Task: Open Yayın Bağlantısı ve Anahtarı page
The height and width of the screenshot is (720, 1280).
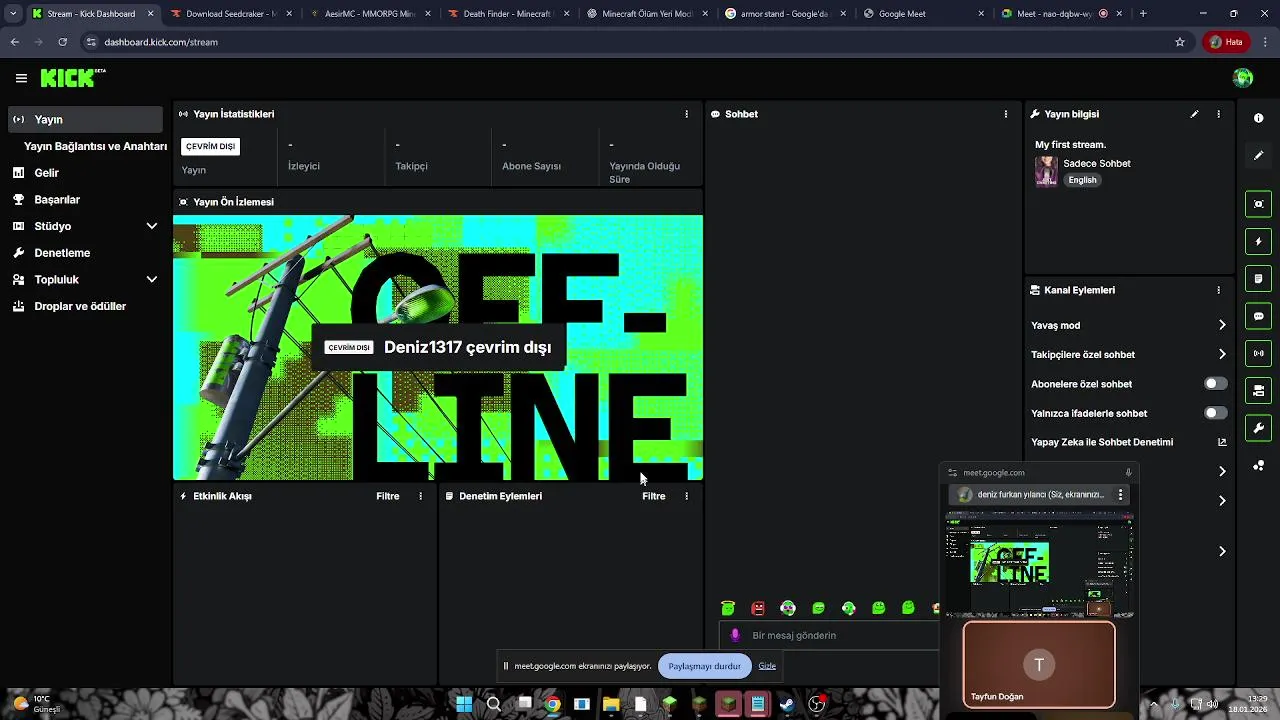Action: click(x=95, y=146)
